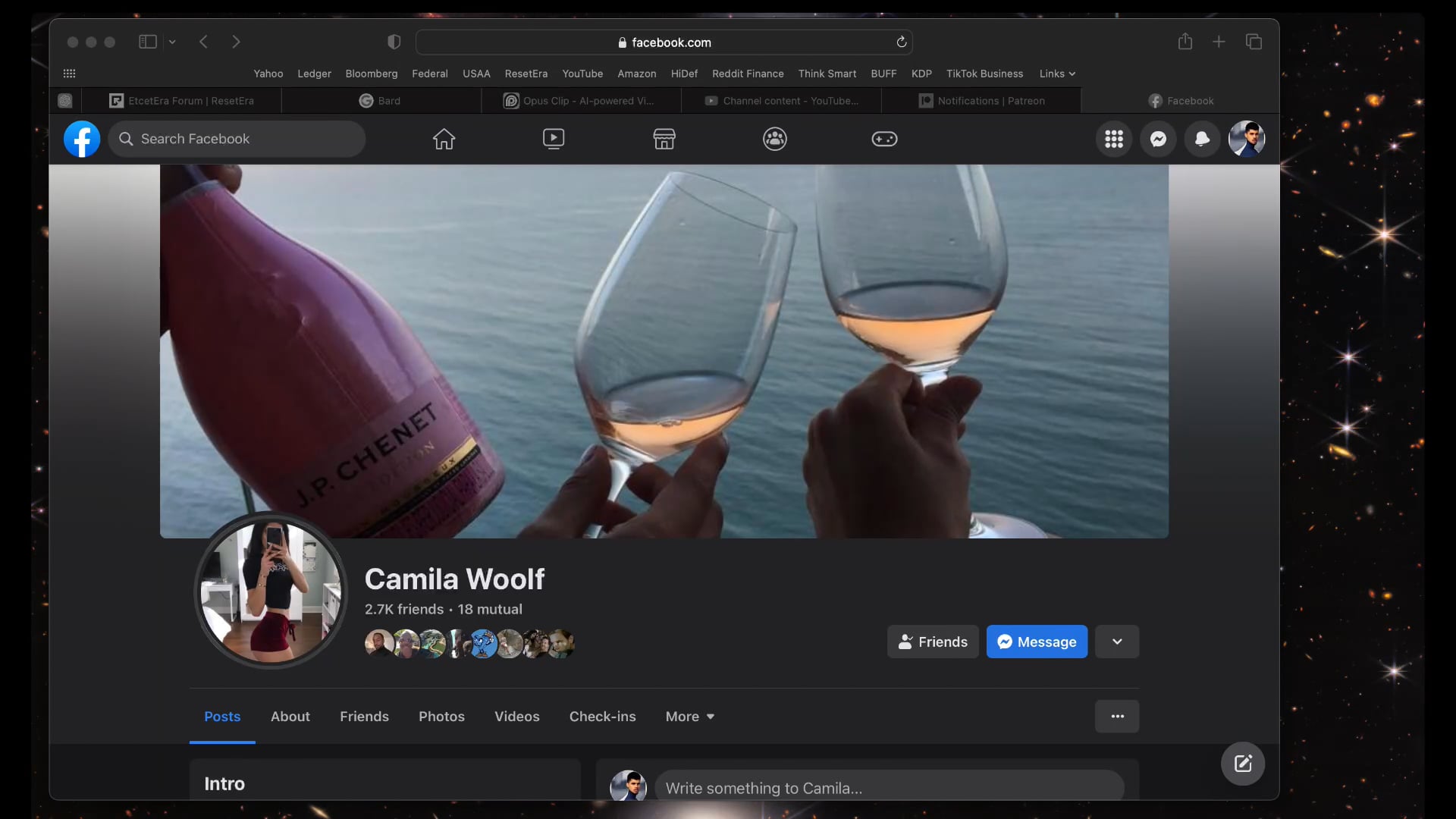Open the Check-ins profile tab

[603, 716]
